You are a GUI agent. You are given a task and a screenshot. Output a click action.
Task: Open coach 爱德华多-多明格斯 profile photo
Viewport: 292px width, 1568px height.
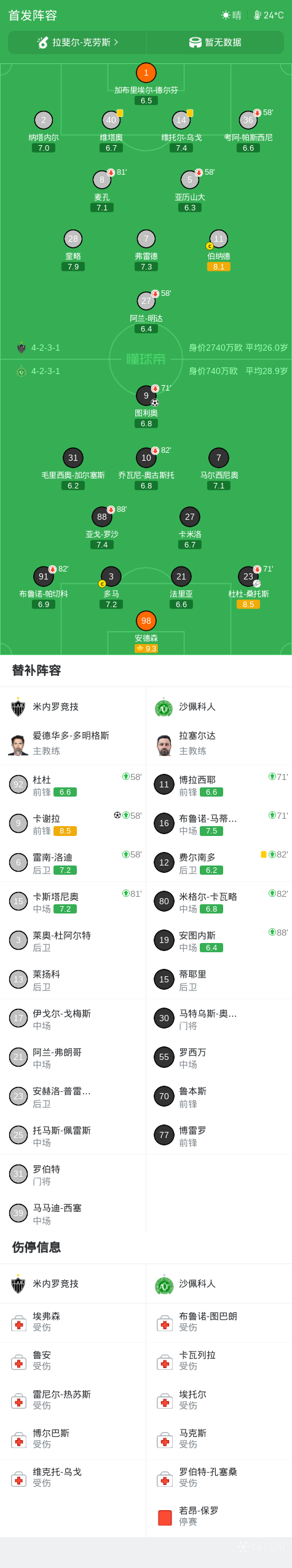[18, 744]
